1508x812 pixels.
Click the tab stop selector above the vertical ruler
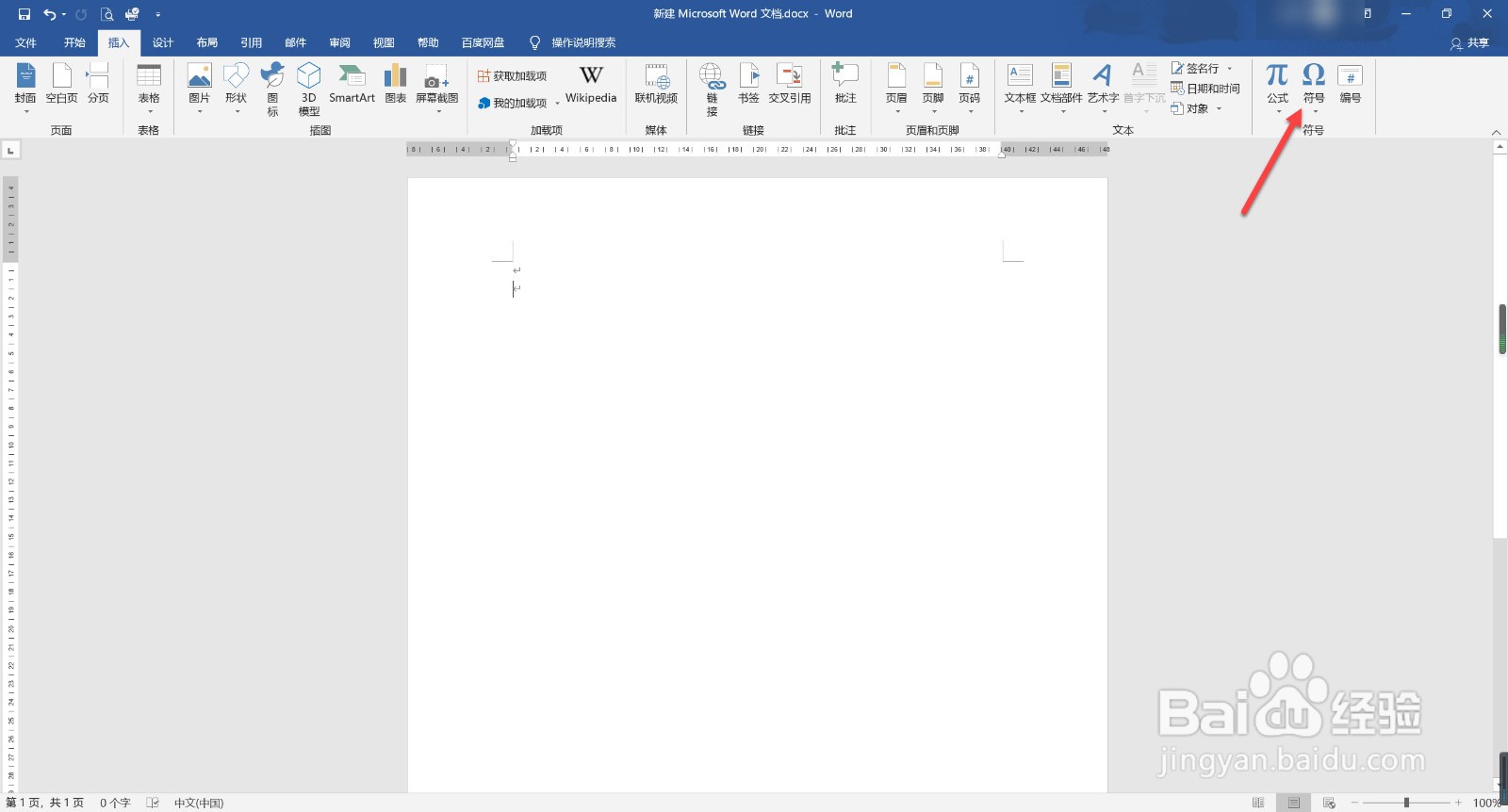tap(10, 150)
